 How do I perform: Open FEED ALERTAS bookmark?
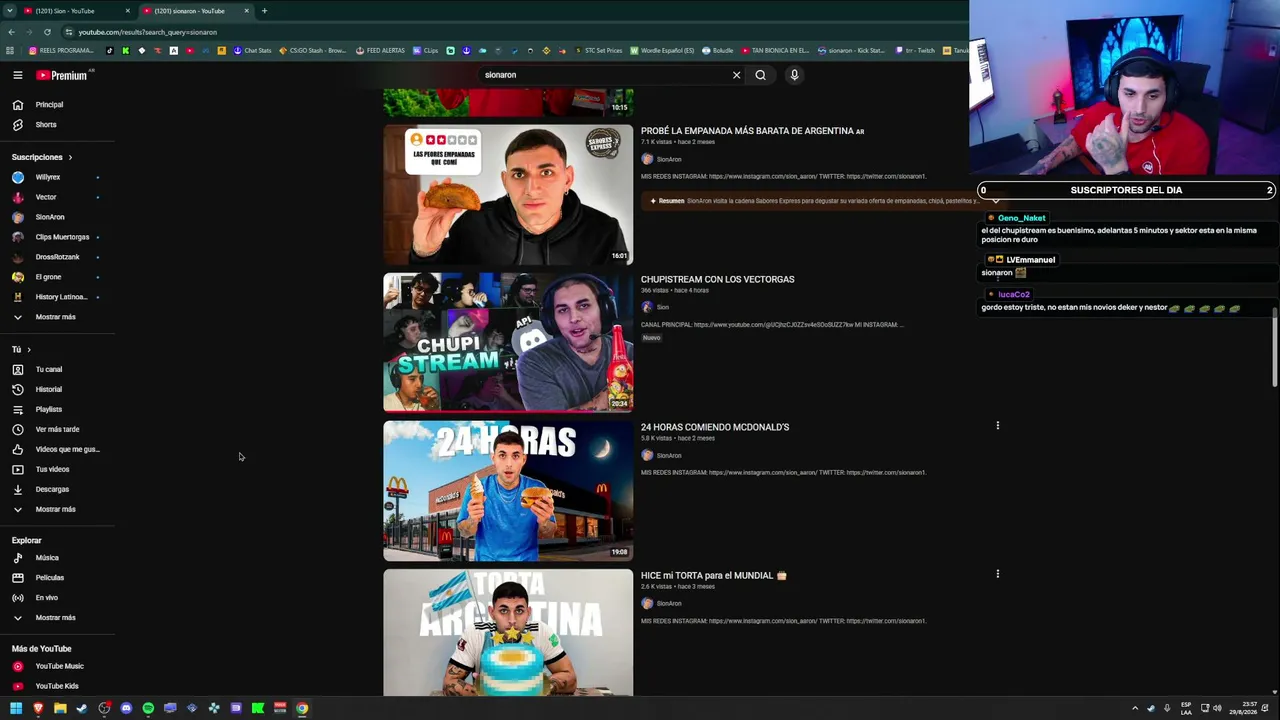click(380, 51)
